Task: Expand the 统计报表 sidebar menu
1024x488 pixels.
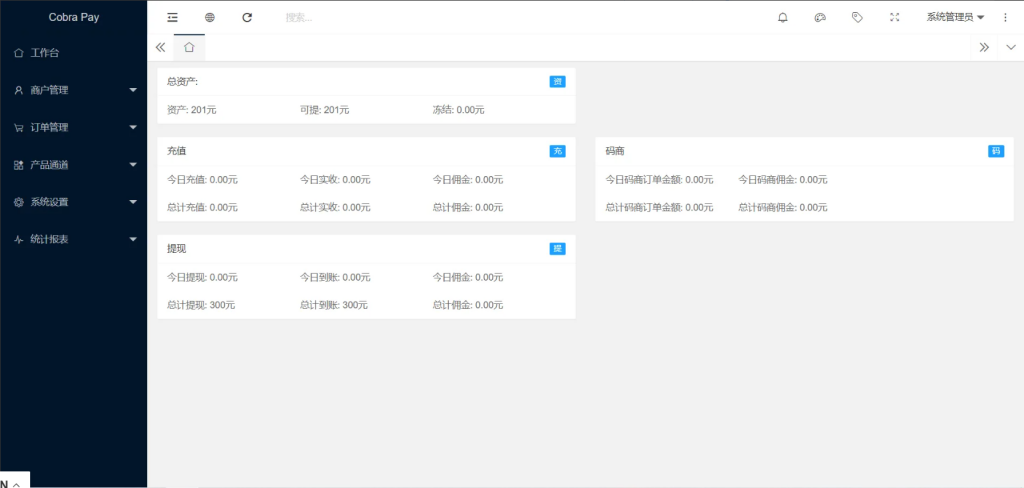Action: (73, 239)
